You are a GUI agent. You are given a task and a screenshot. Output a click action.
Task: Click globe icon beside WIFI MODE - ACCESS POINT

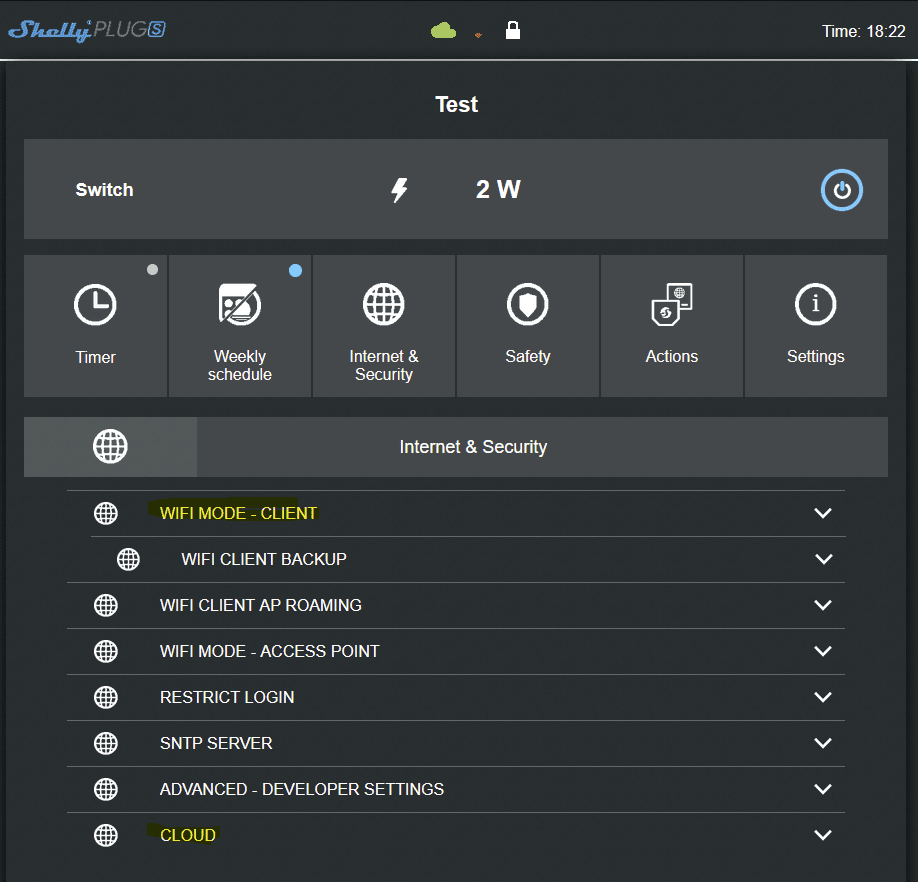[106, 651]
